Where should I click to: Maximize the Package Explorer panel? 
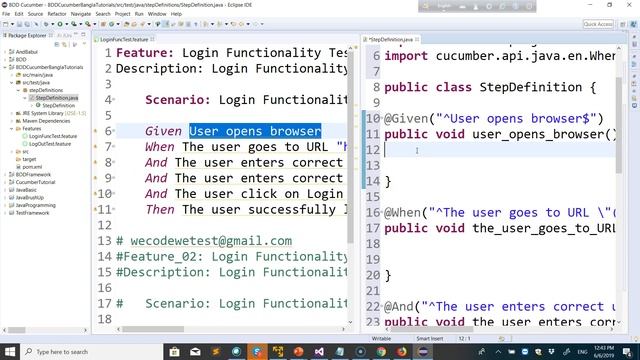83,35
